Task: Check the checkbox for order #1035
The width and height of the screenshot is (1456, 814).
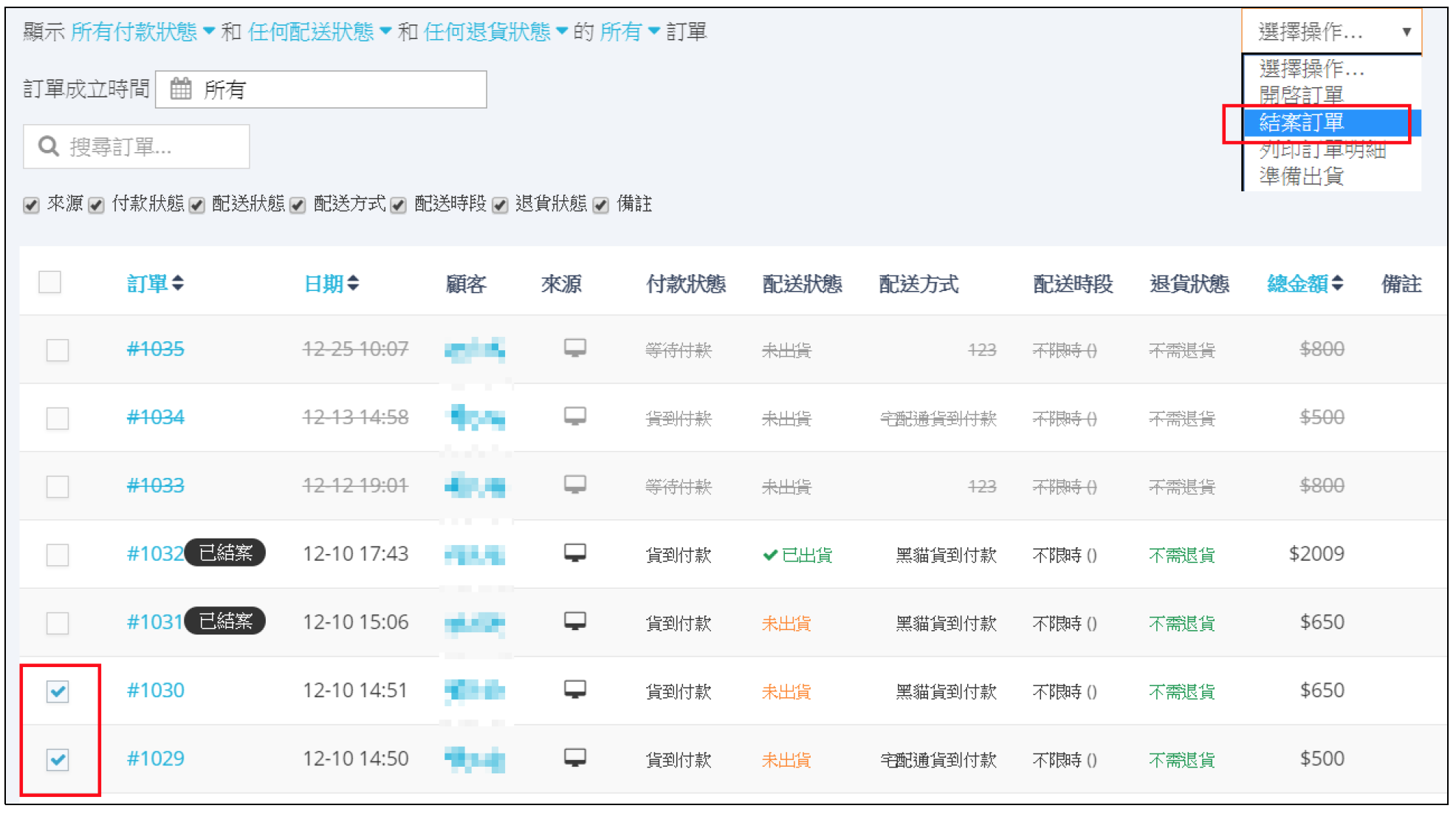Action: [x=58, y=349]
